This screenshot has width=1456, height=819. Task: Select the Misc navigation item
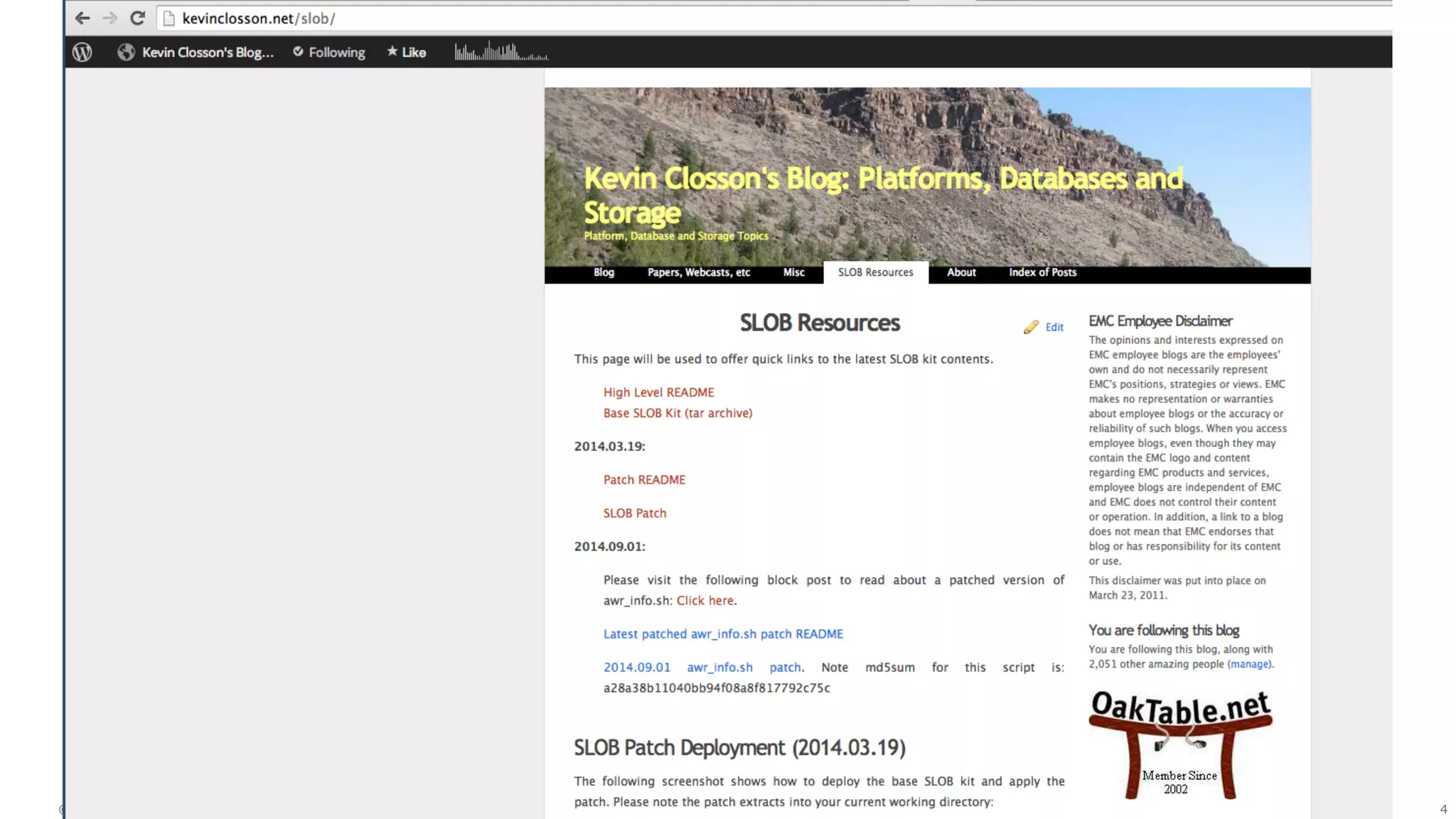coord(793,272)
